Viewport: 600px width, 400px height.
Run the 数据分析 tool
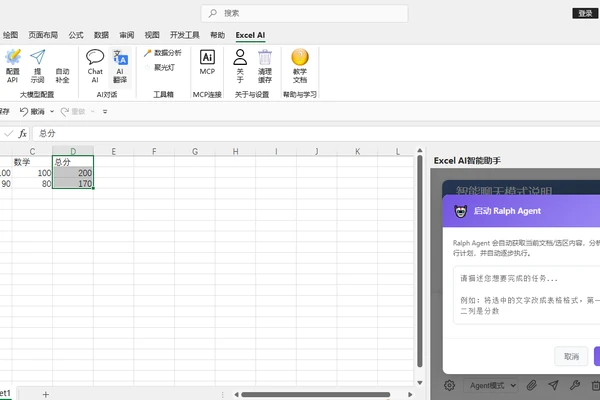click(x=163, y=53)
